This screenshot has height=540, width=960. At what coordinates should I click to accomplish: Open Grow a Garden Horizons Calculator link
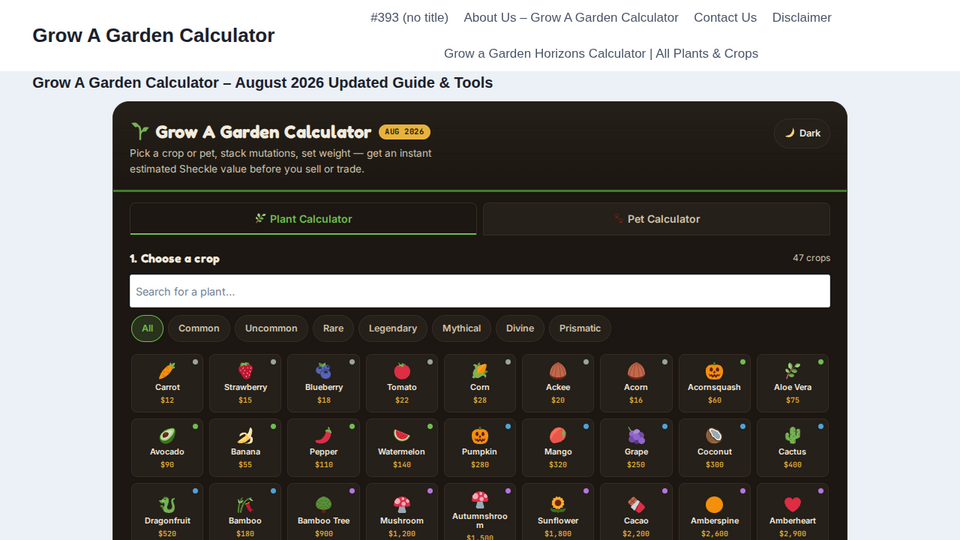click(x=601, y=53)
